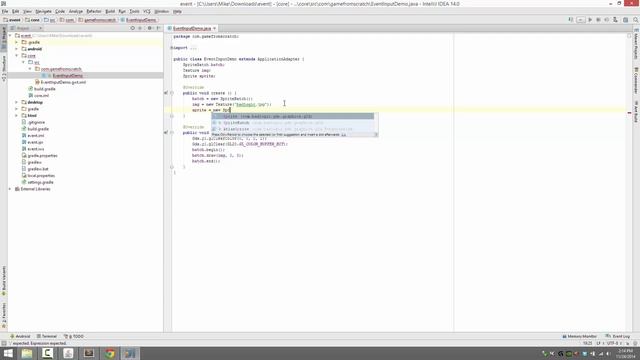Hide the Project panel with the hide icon
This screenshot has height=360, width=640.
[158, 28]
